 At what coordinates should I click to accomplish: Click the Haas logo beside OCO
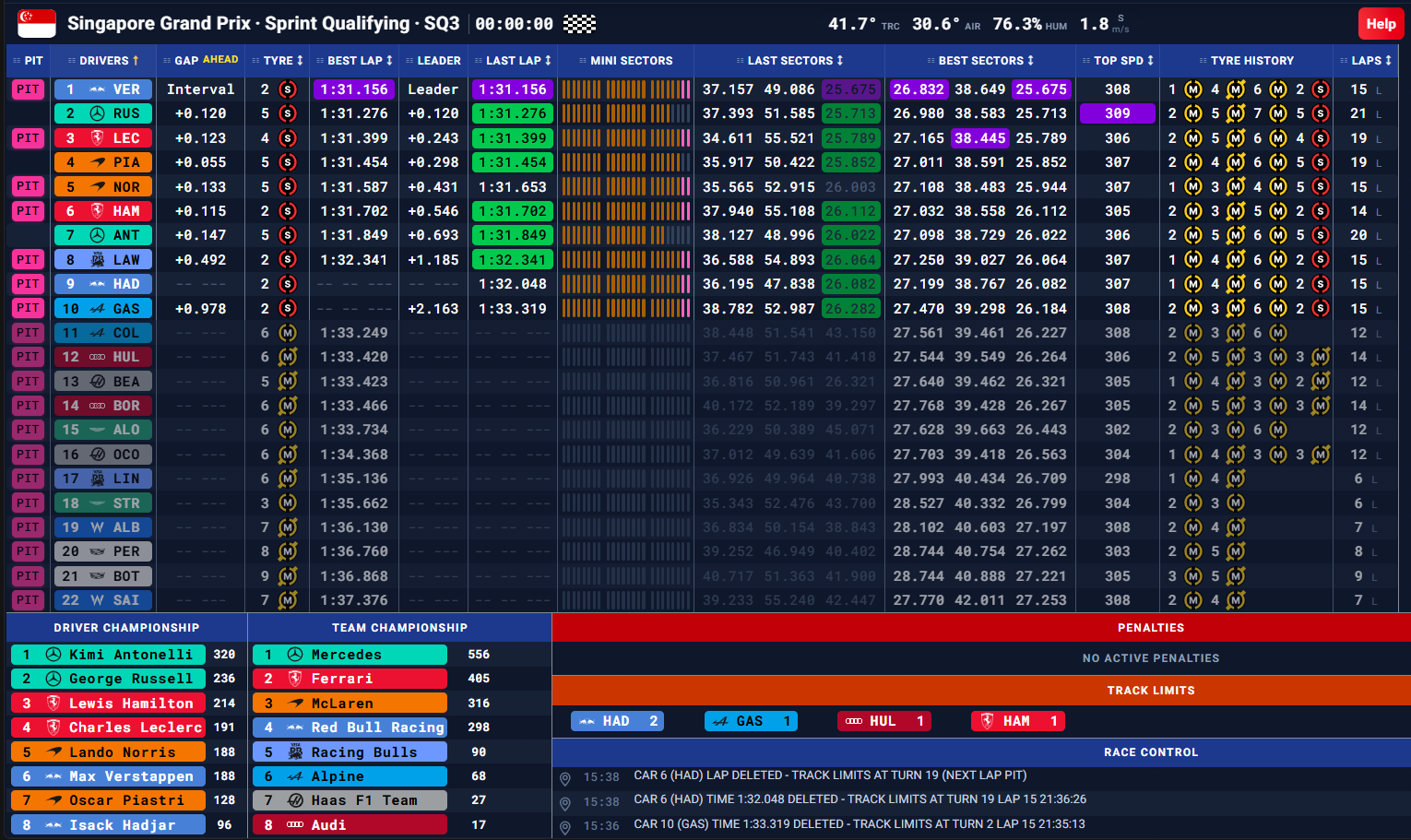coord(97,455)
